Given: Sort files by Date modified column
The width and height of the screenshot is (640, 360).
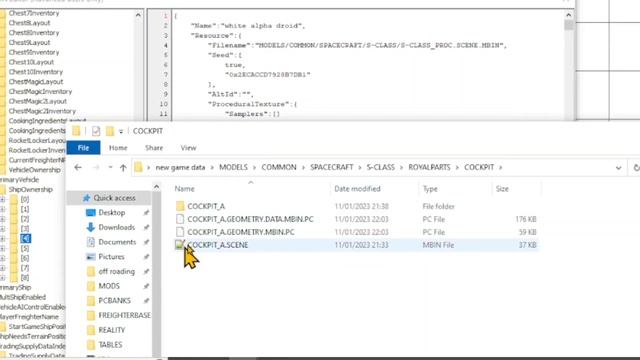Looking at the screenshot, I should (x=357, y=189).
